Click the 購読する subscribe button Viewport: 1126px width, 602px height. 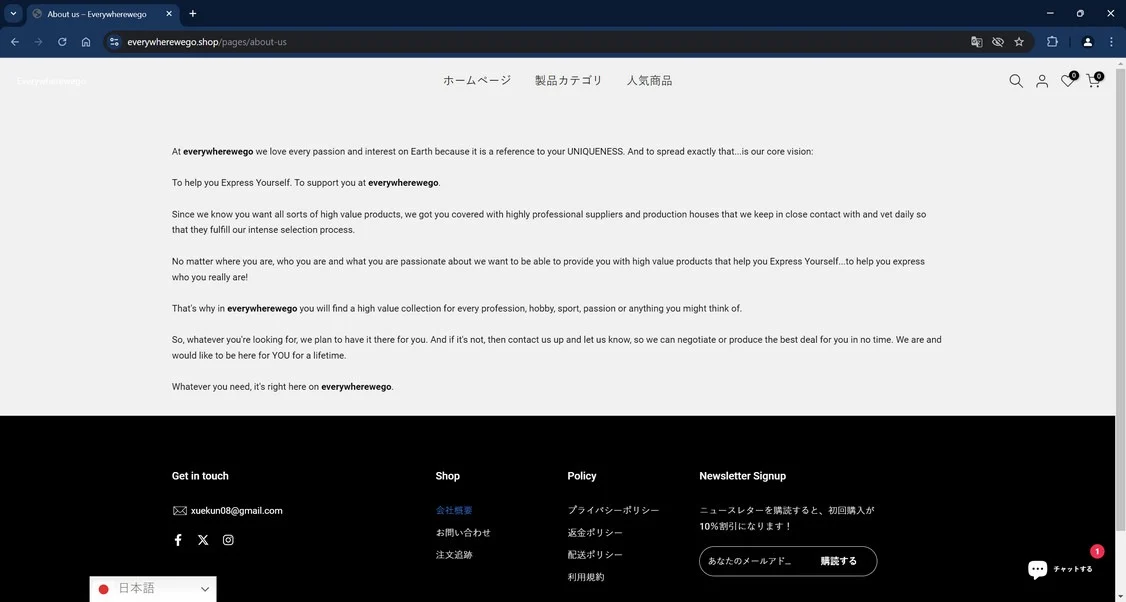(x=839, y=561)
